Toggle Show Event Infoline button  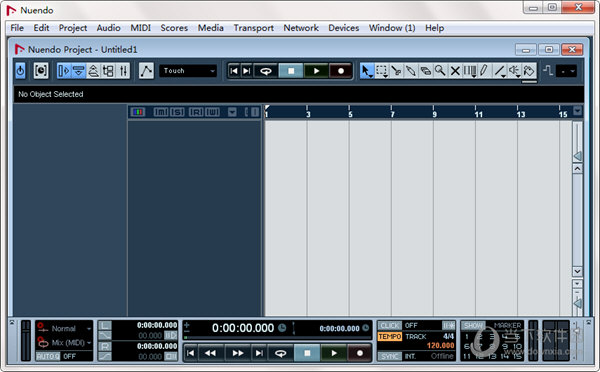point(78,71)
